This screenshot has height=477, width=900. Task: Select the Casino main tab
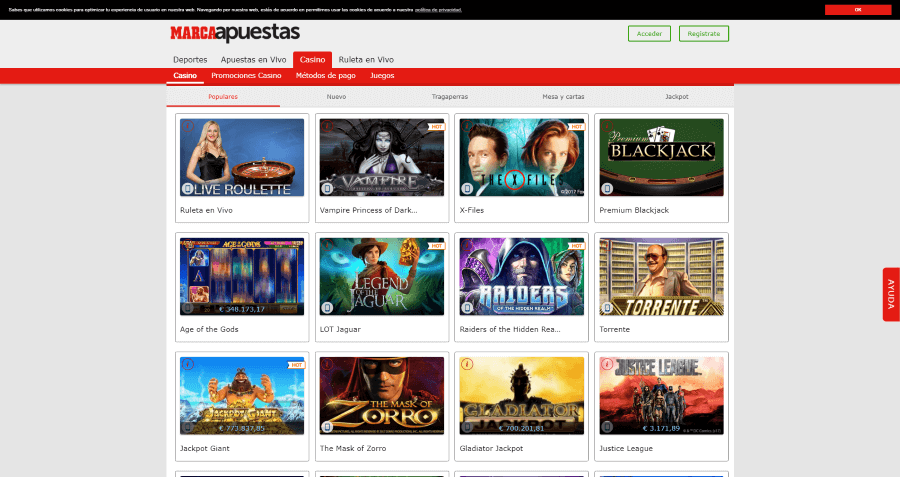pos(312,60)
